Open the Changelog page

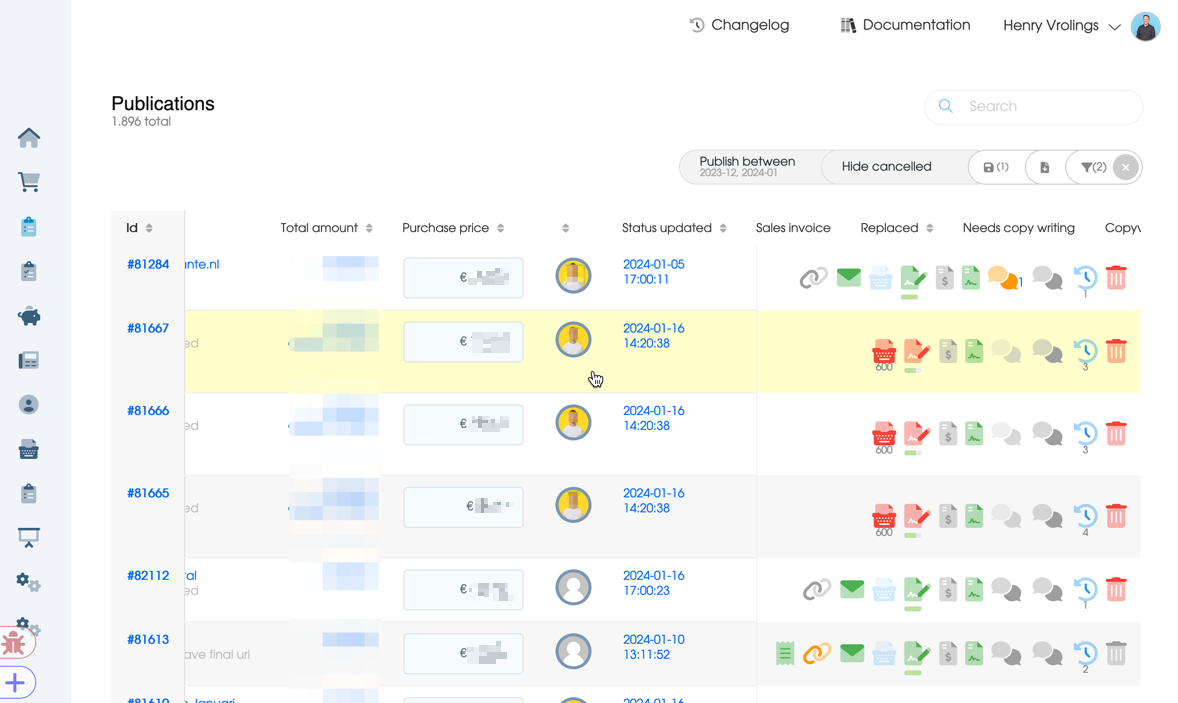739,25
